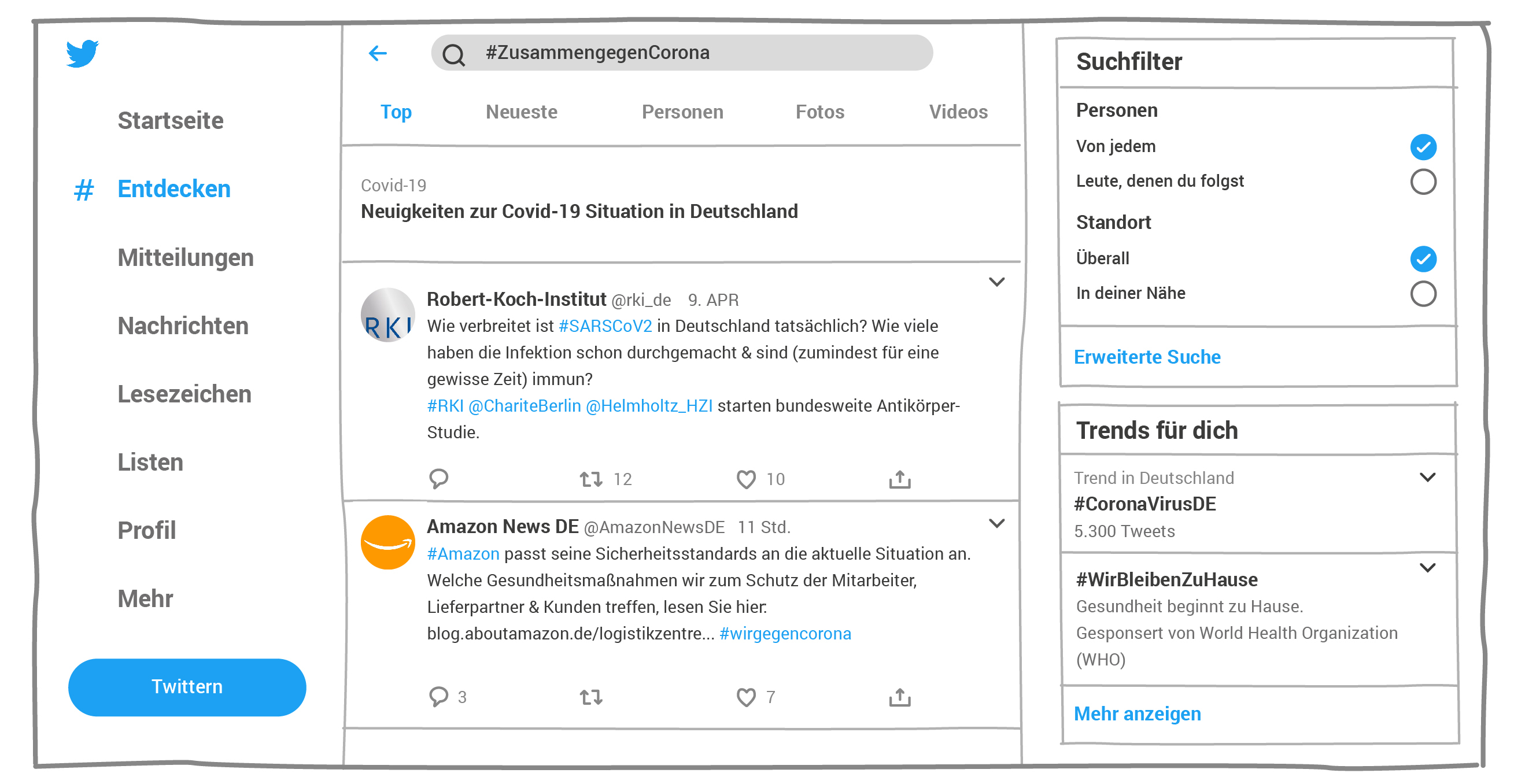Open options chevron on Amazon News tweet
This screenshot has width=1514, height=784.
[996, 523]
